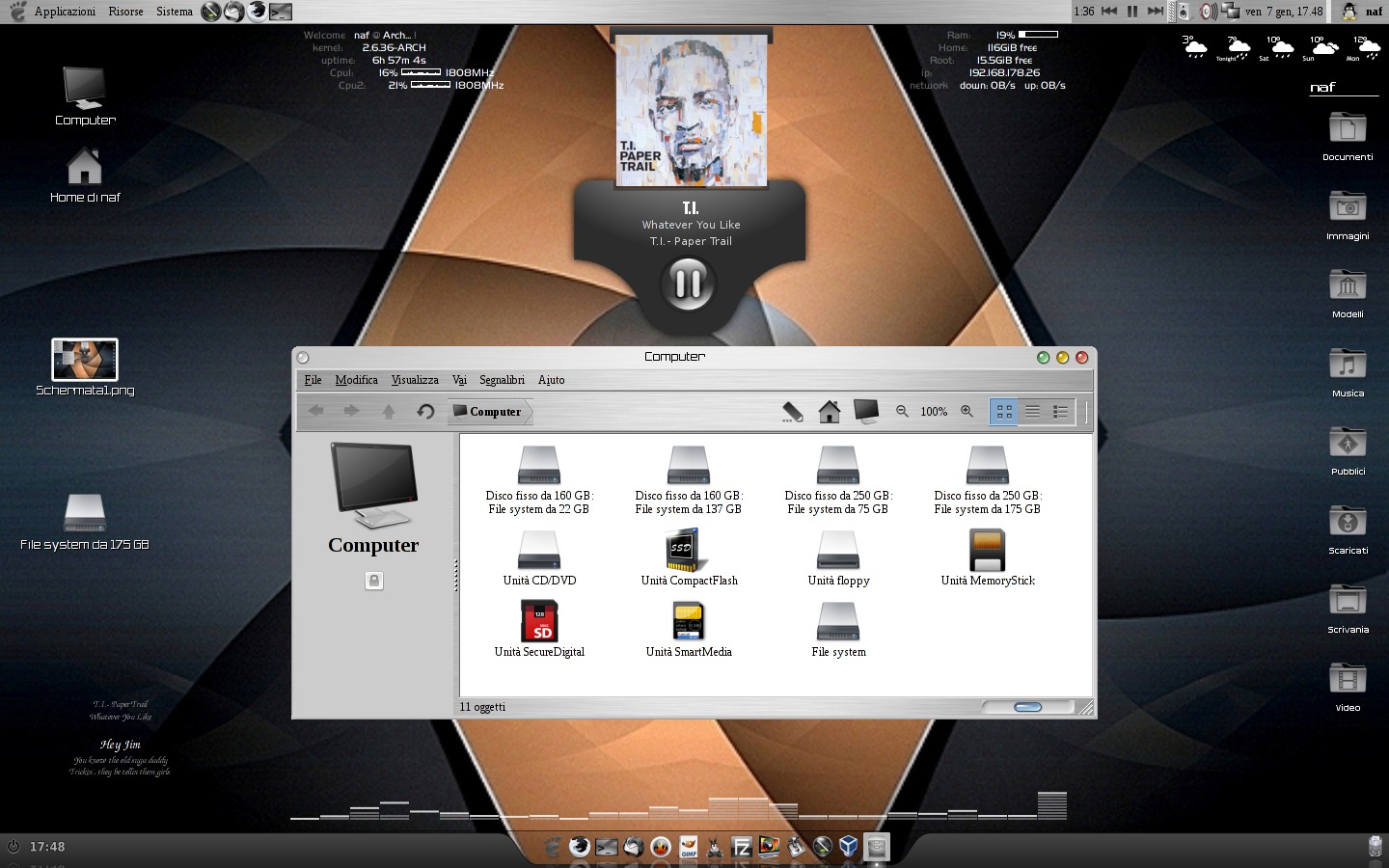Open the Ajuto menu
The width and height of the screenshot is (1389, 868).
551,380
